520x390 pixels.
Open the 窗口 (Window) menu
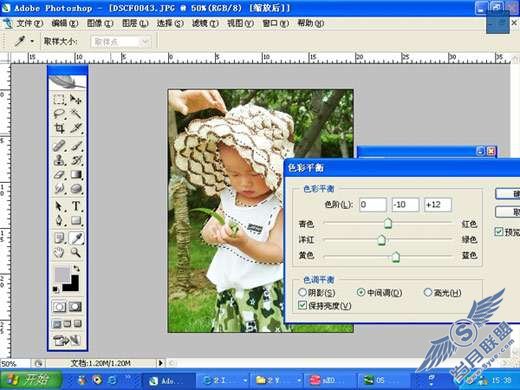pos(275,23)
